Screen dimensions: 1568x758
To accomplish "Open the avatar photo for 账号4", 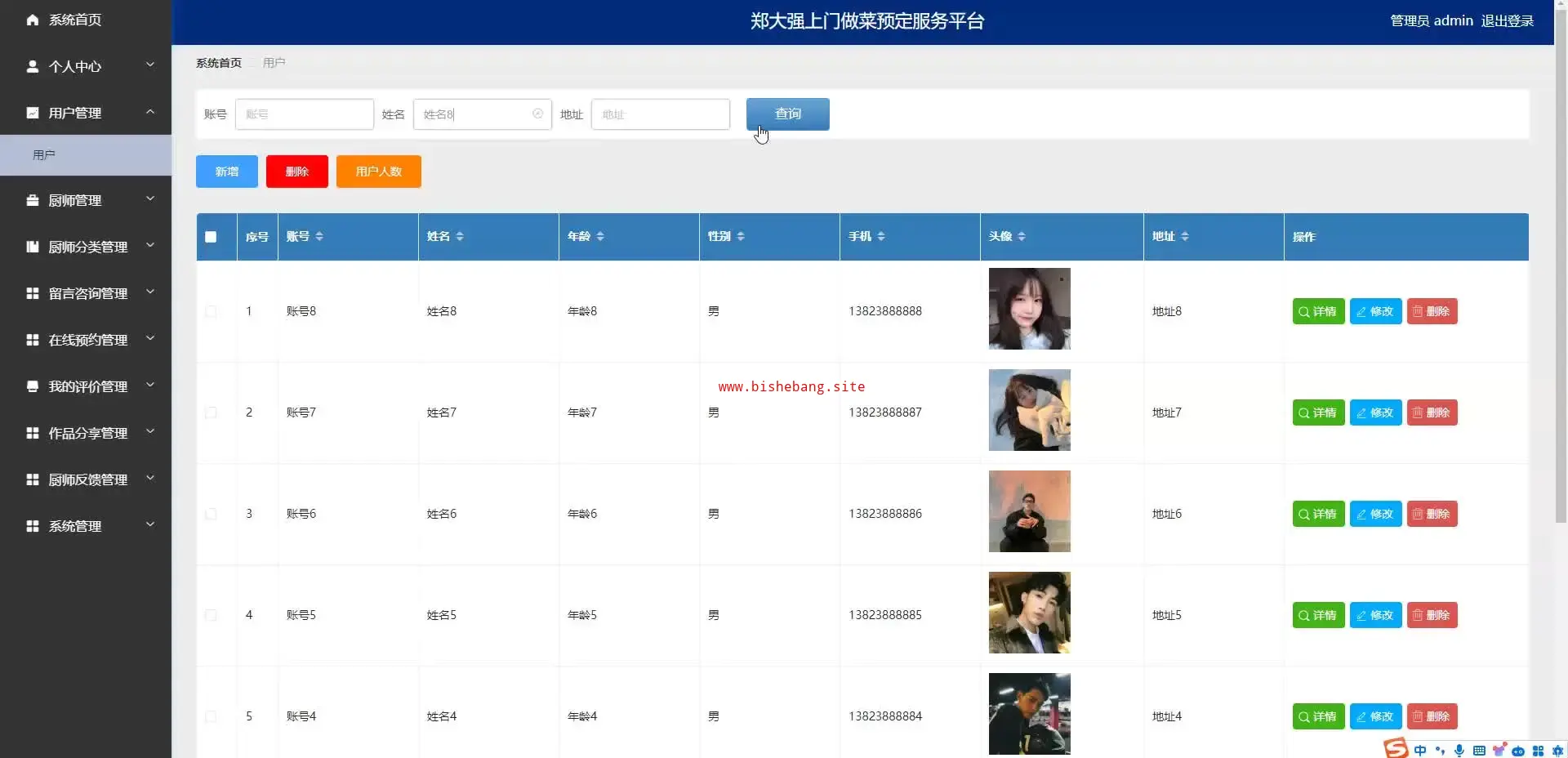I will (x=1030, y=714).
